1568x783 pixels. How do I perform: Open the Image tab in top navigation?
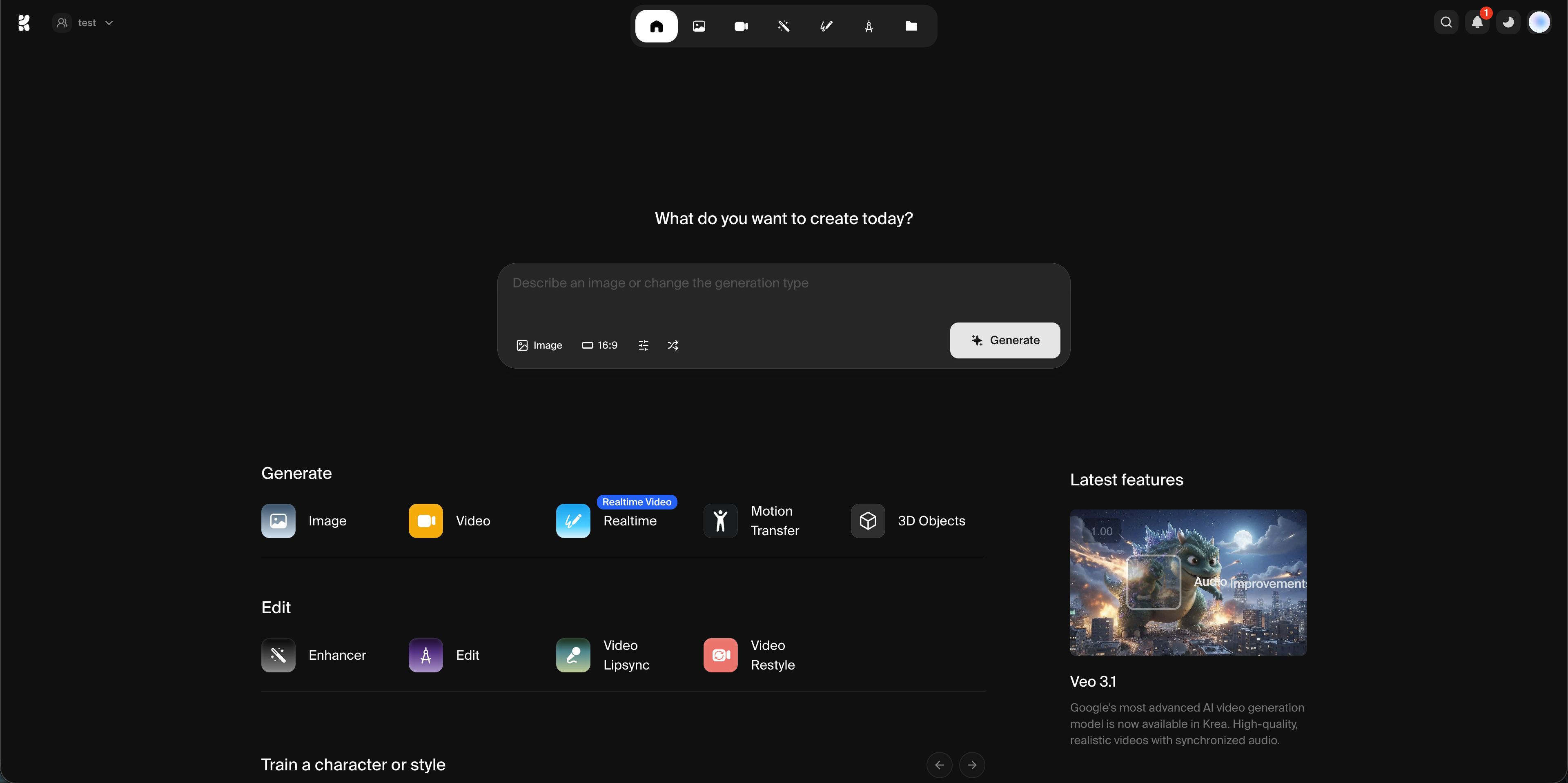pyautogui.click(x=699, y=26)
